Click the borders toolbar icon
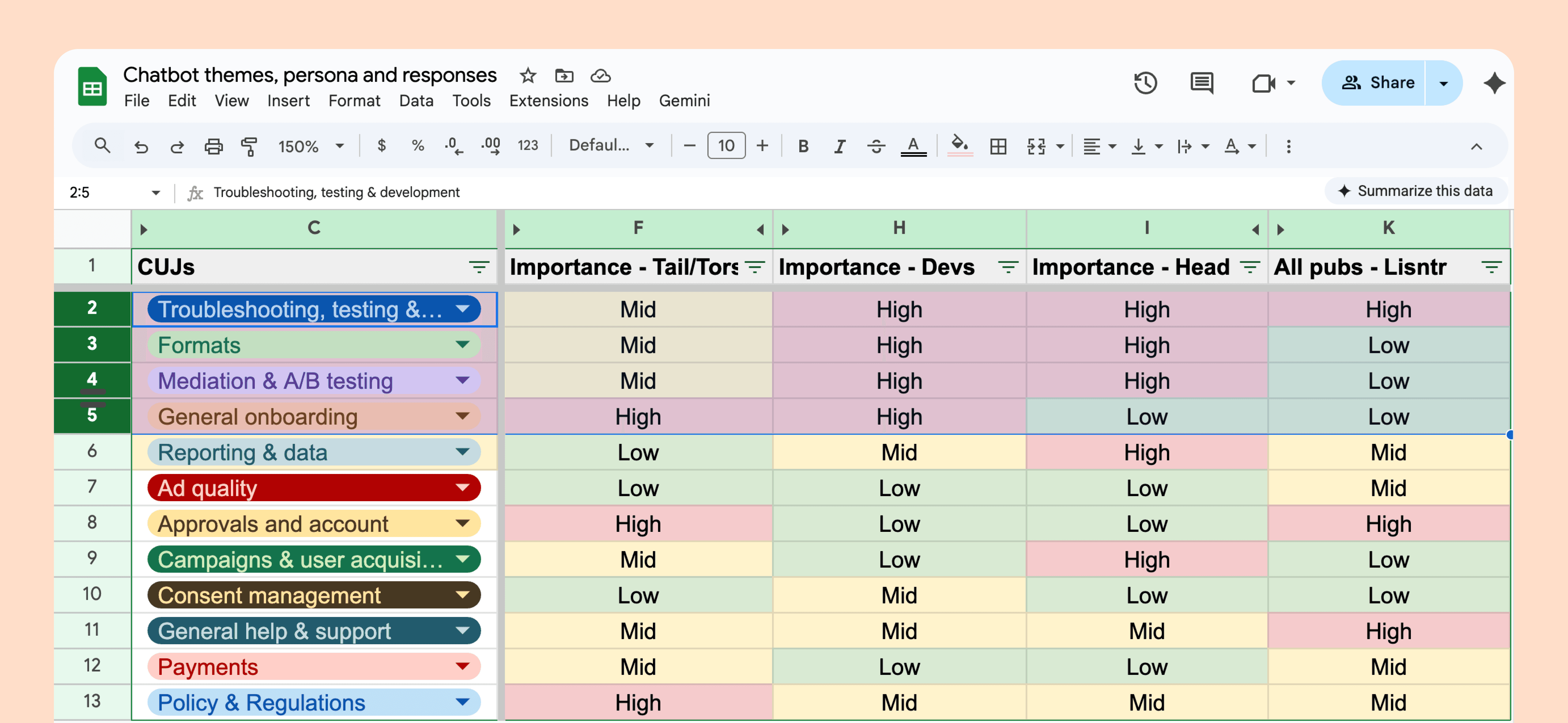The width and height of the screenshot is (1568, 723). coord(998,146)
